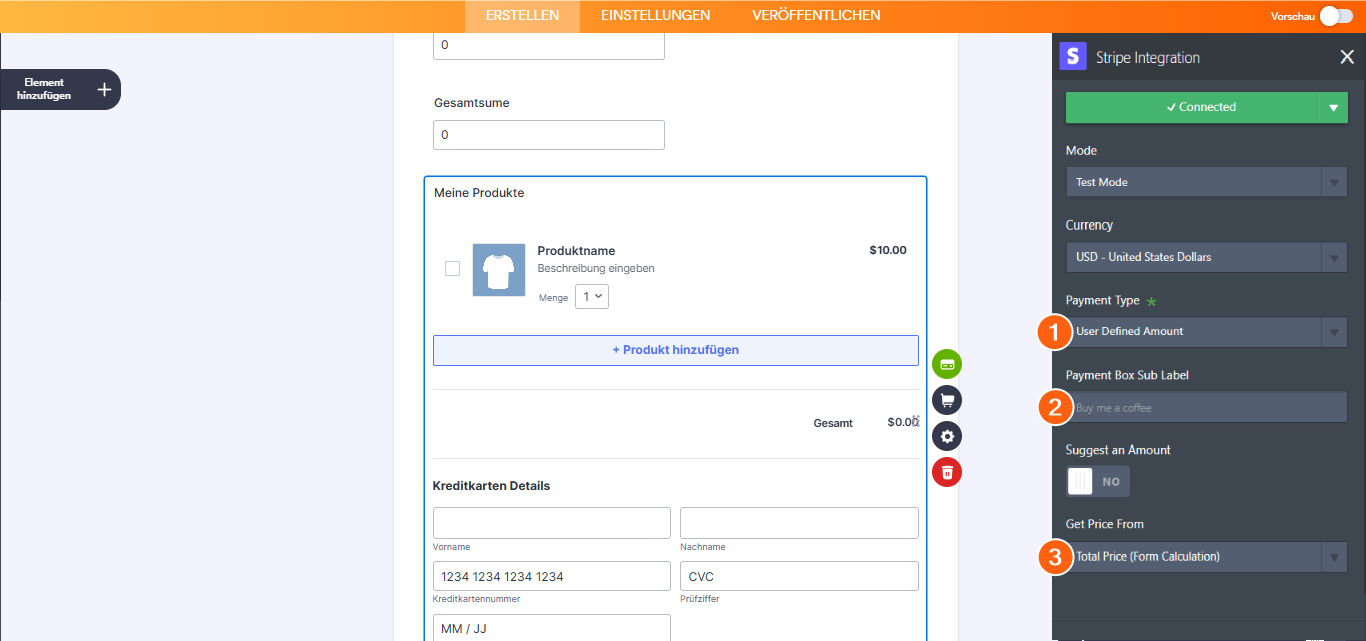Click the Gesamt $0.00 total value

[x=903, y=422]
